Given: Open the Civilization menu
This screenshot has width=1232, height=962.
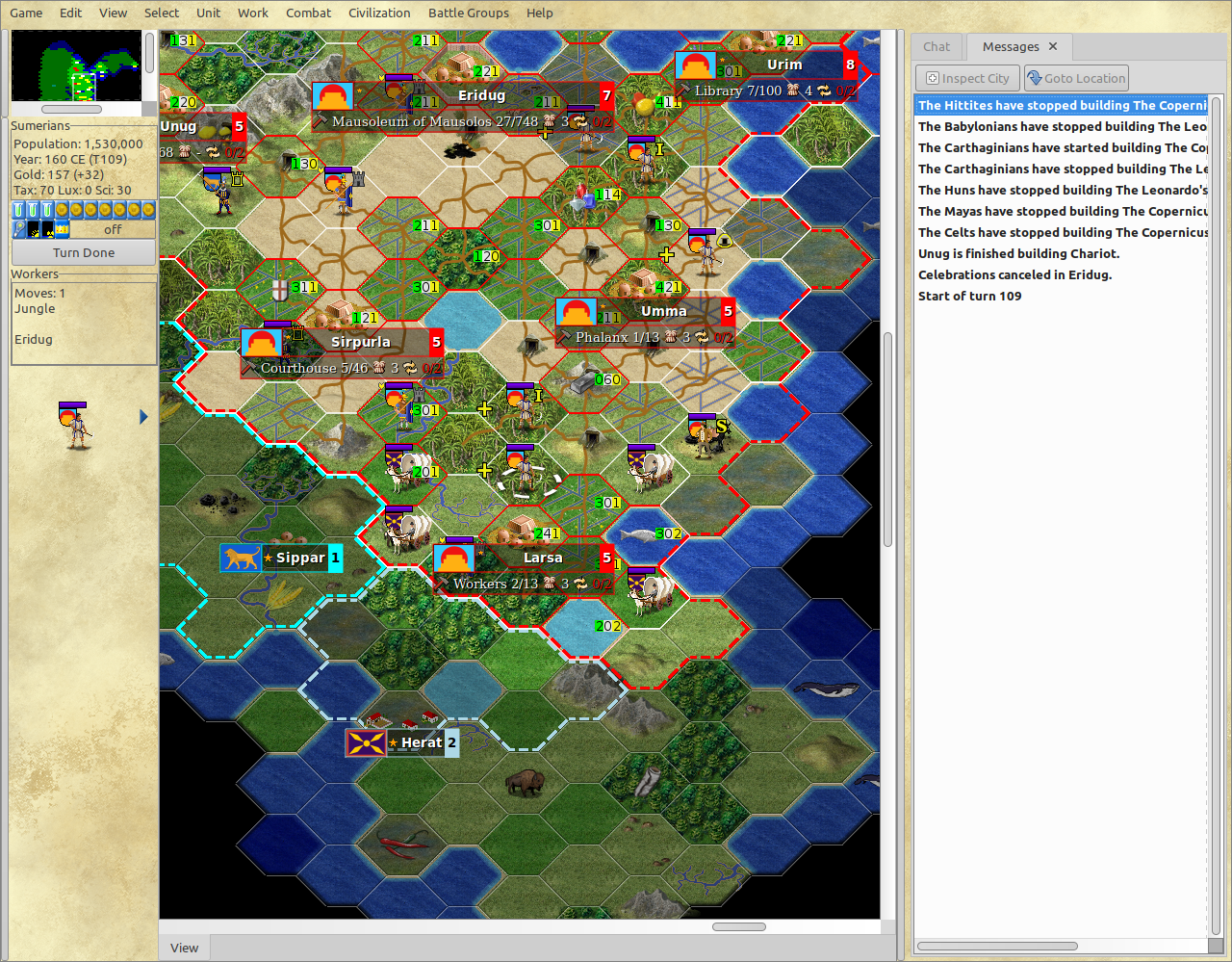Looking at the screenshot, I should (379, 13).
